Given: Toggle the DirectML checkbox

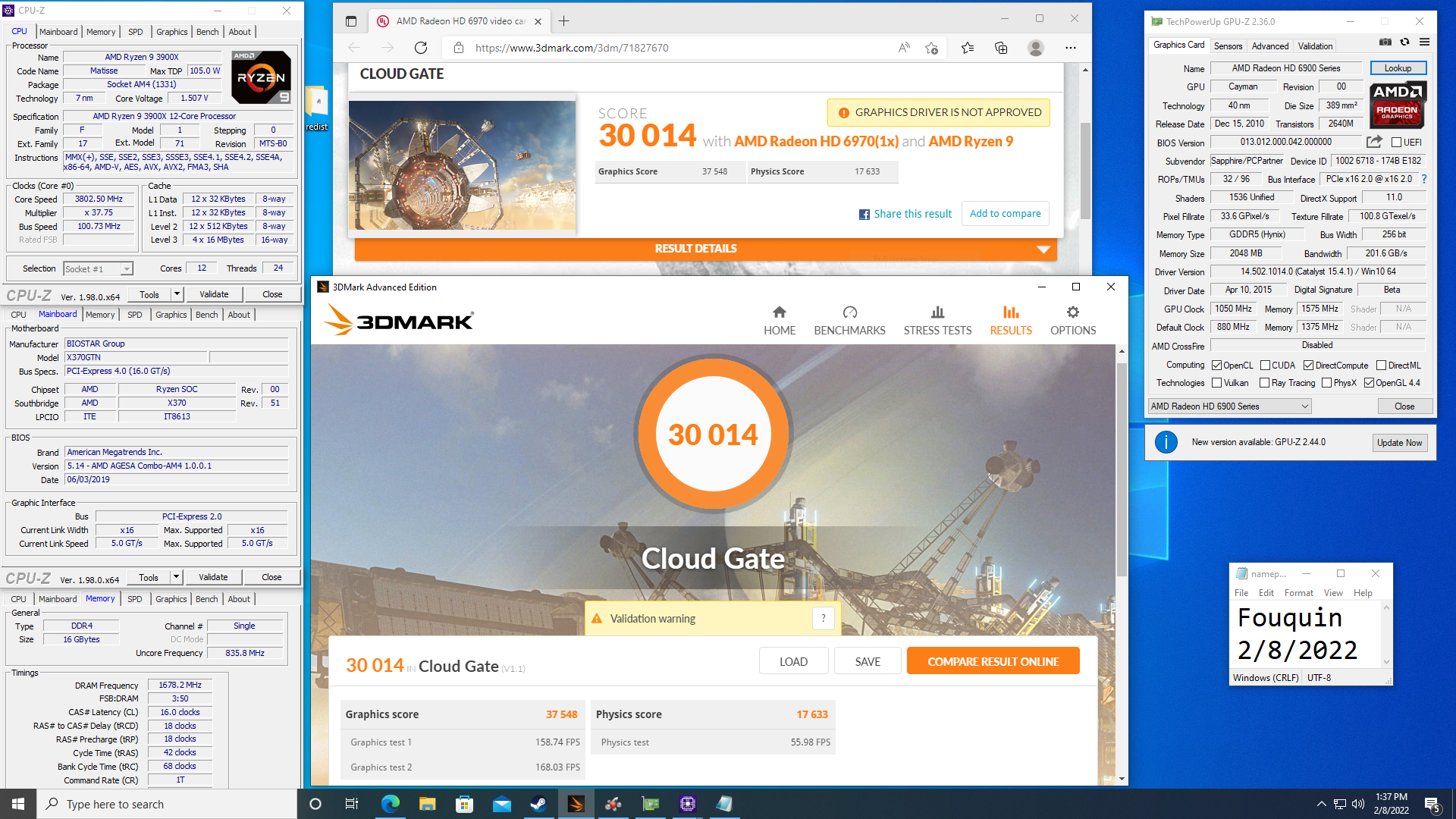Looking at the screenshot, I should pos(1381,366).
